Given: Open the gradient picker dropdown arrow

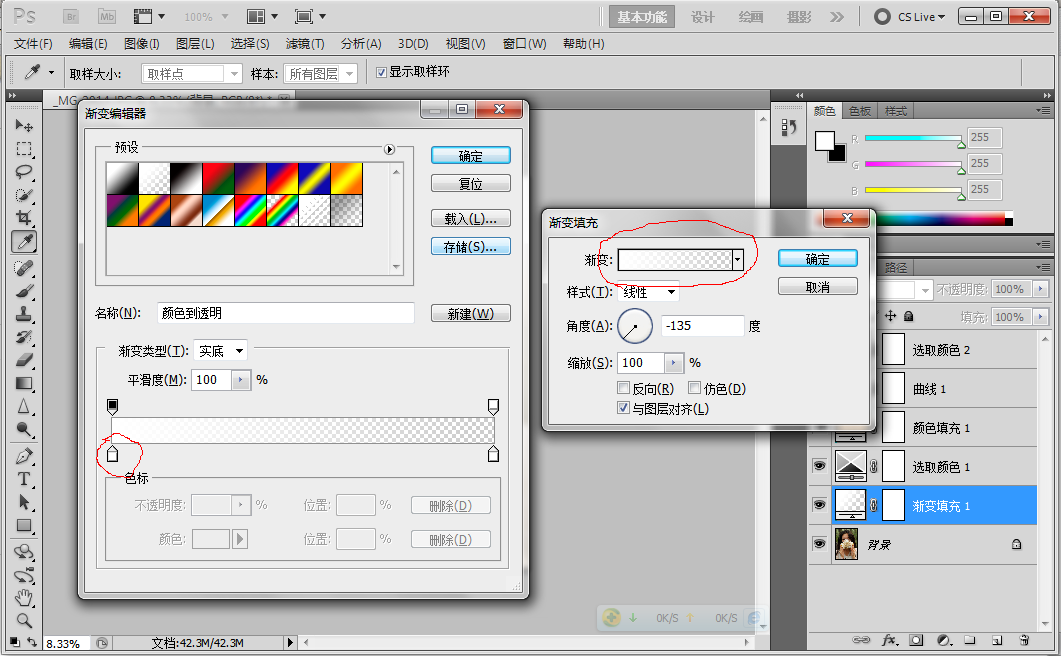Looking at the screenshot, I should point(738,260).
